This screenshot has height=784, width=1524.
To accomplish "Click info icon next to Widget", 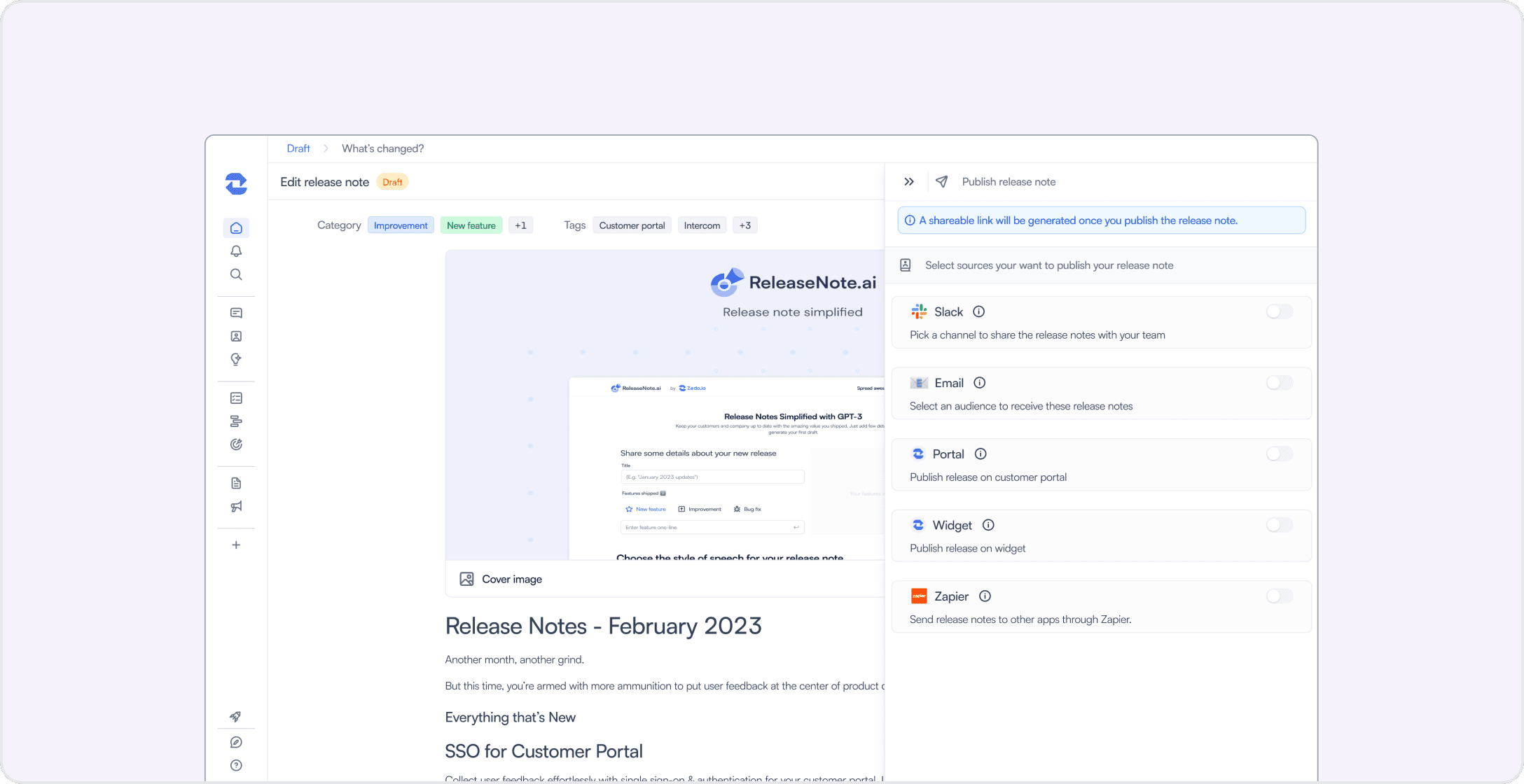I will pyautogui.click(x=988, y=525).
